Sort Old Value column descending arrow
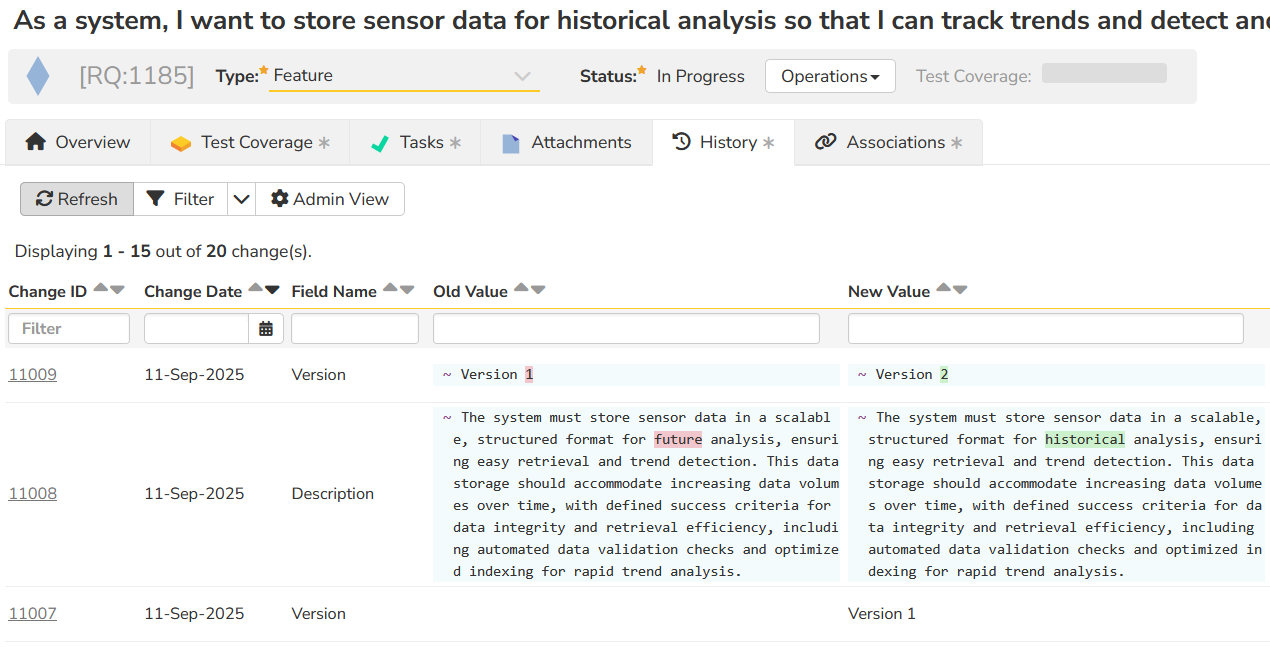This screenshot has width=1270, height=651. (x=538, y=290)
